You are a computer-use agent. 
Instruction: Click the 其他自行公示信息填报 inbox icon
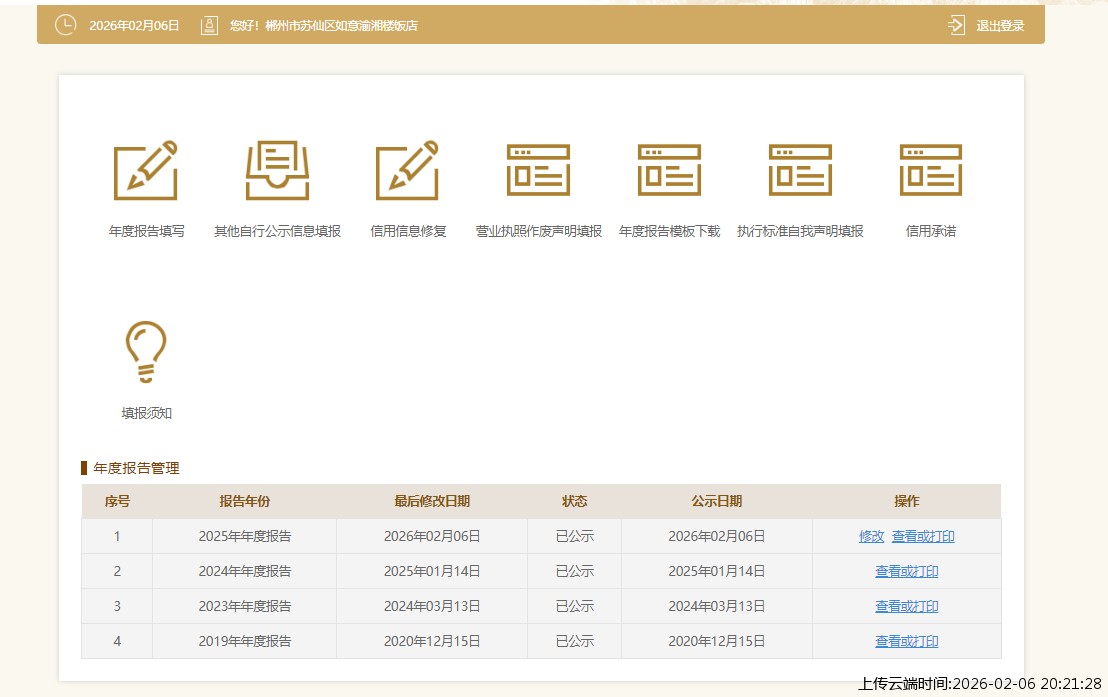click(x=277, y=170)
